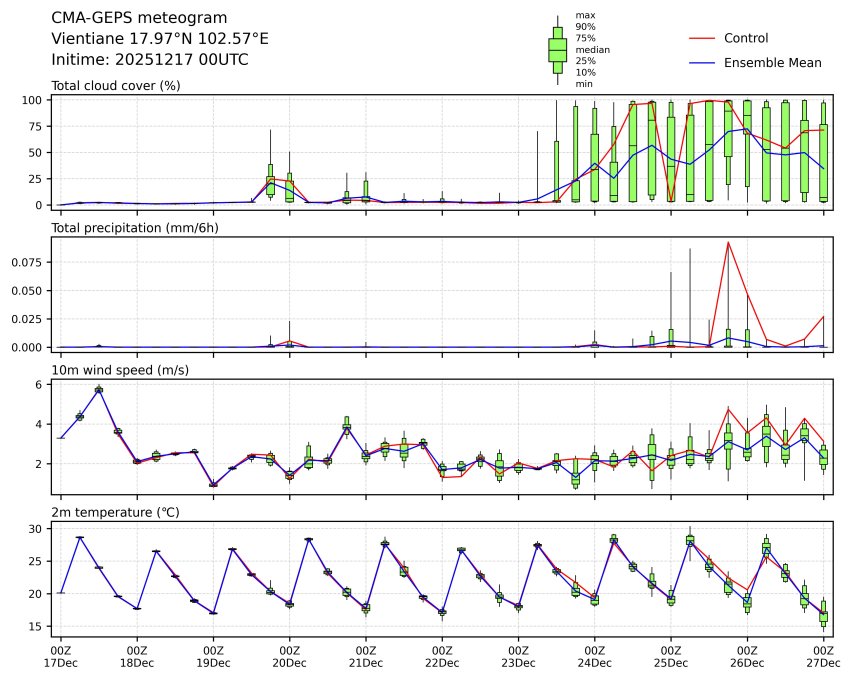The height and width of the screenshot is (680, 852).
Task: Click the blue Ensemble Mean legend line
Action: (703, 62)
